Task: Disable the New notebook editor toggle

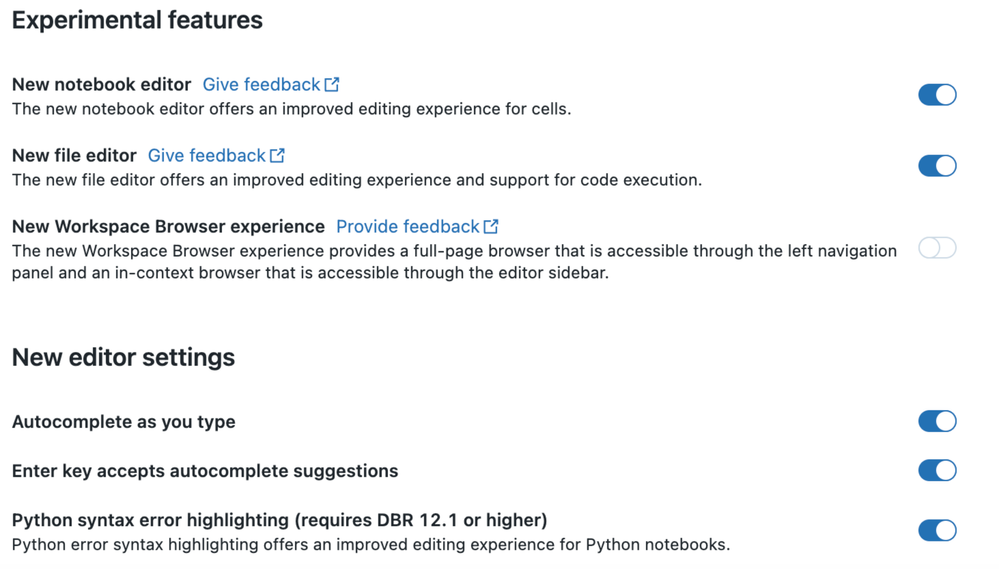Action: click(937, 95)
